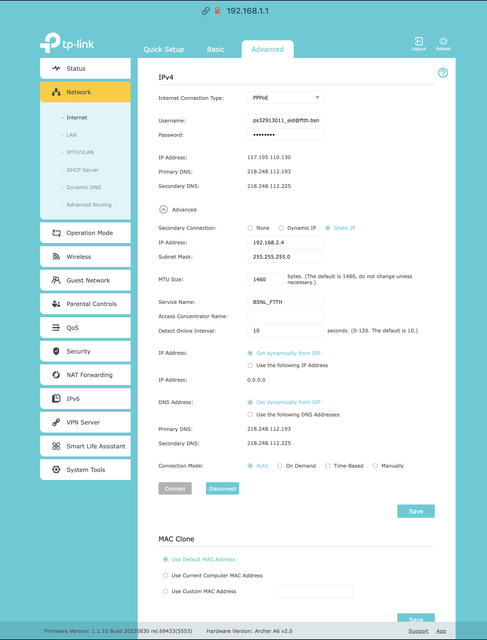Click the 192.168.1.1 address bar
This screenshot has height=640, width=487.
pos(247,11)
